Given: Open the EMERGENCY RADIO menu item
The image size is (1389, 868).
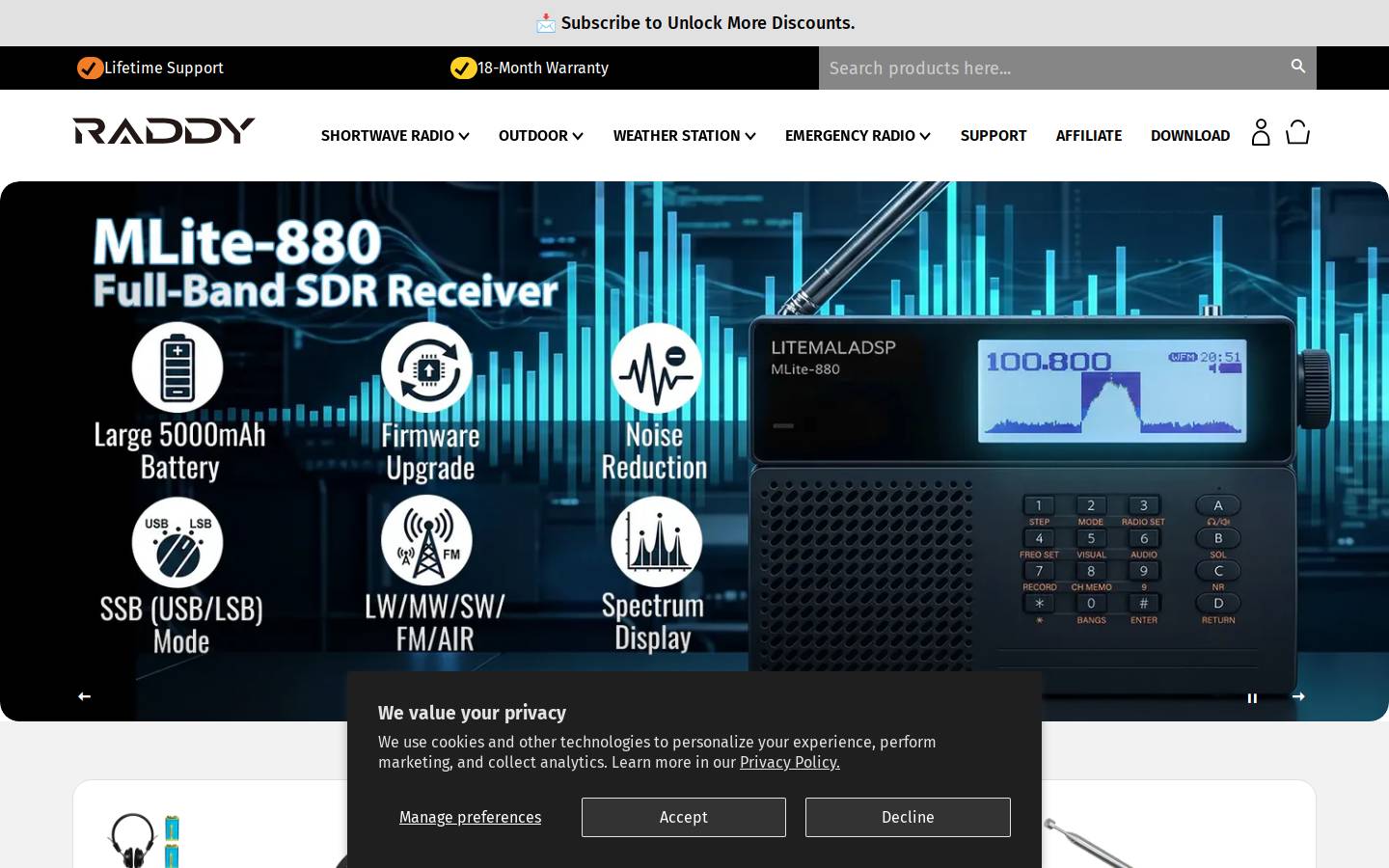Looking at the screenshot, I should (850, 136).
